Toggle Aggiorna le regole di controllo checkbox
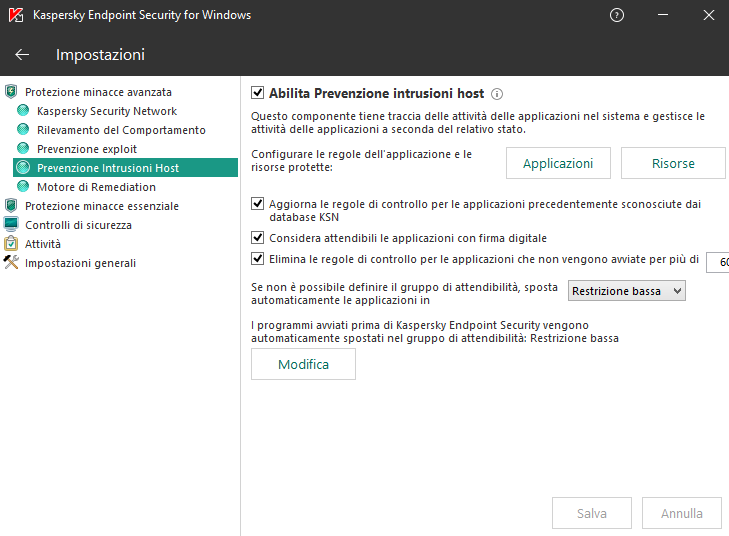 point(258,204)
